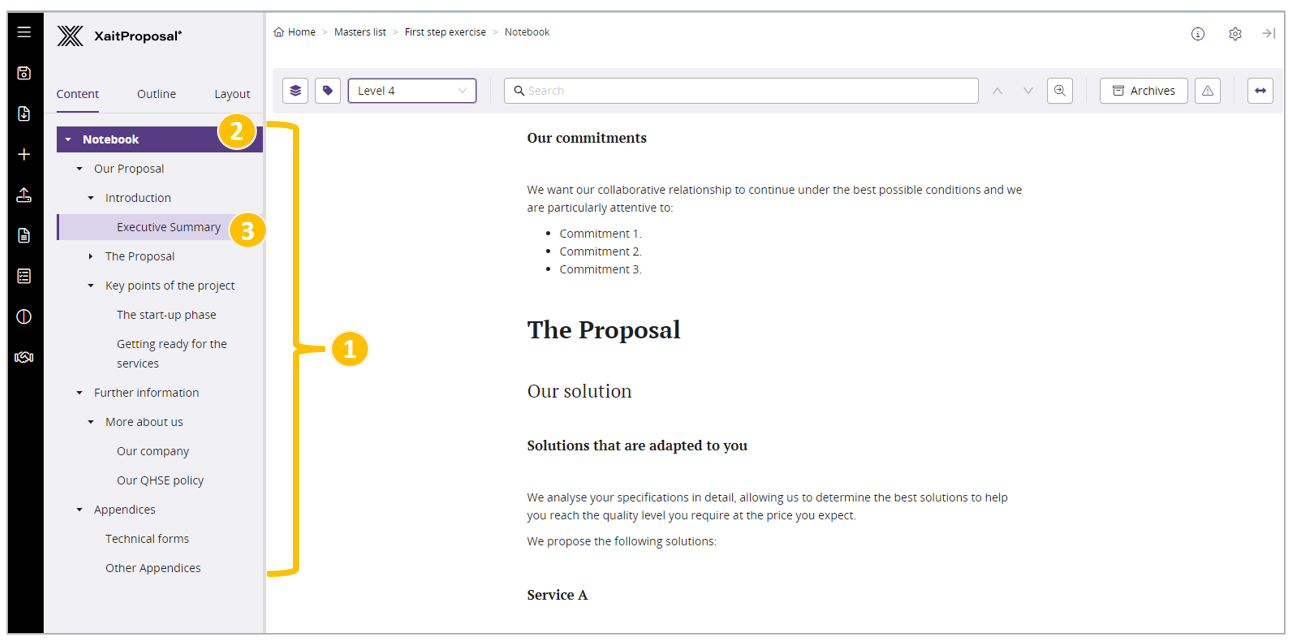1294x643 pixels.
Task: Open the hamburger menu in the black sidebar
Action: [24, 32]
